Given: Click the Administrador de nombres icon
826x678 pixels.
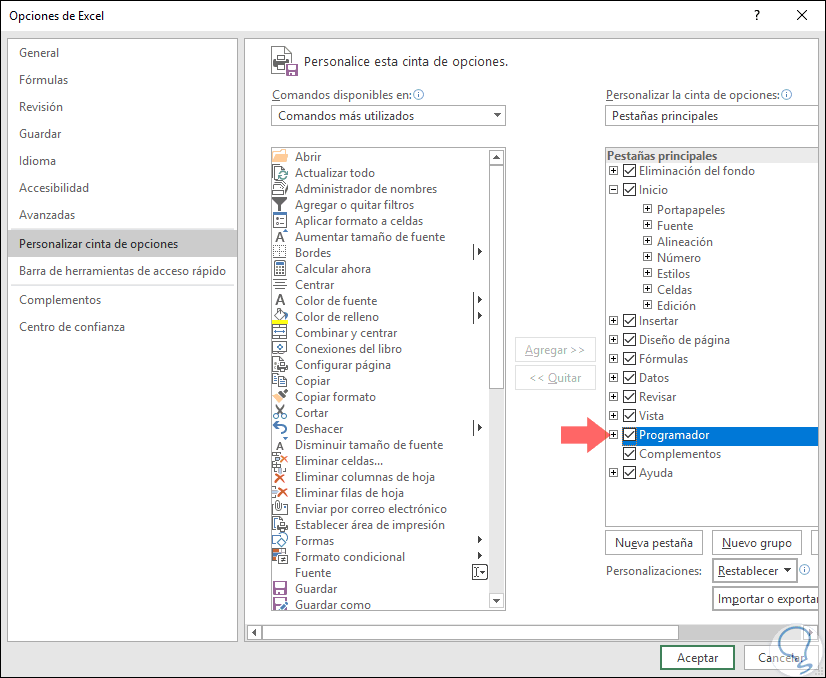Looking at the screenshot, I should [280, 189].
